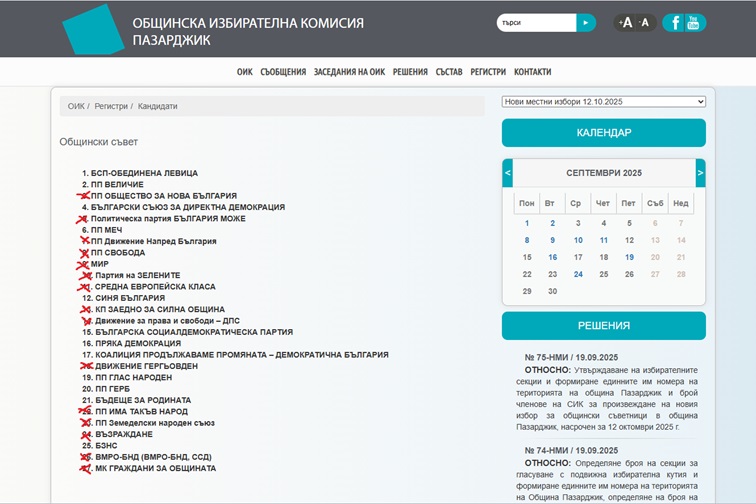This screenshot has height=504, width=756.
Task: Focus the търси search field
Action: coord(536,22)
